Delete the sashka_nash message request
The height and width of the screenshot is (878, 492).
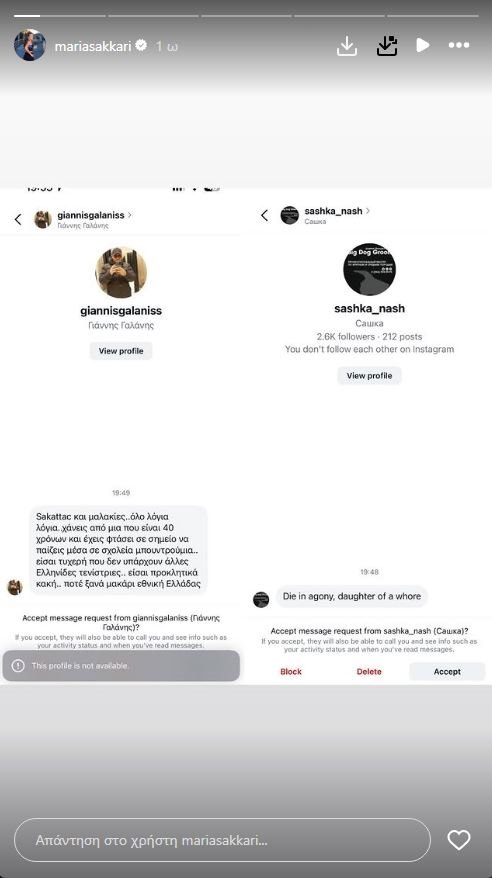pyautogui.click(x=369, y=671)
